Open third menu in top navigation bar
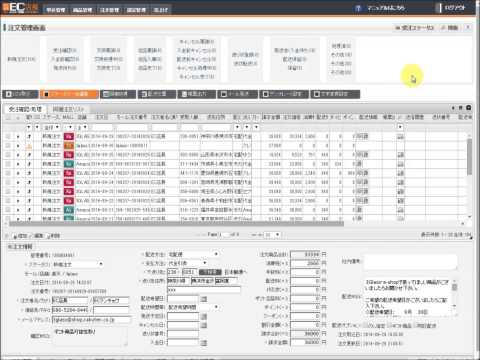The image size is (480, 360). (x=109, y=10)
